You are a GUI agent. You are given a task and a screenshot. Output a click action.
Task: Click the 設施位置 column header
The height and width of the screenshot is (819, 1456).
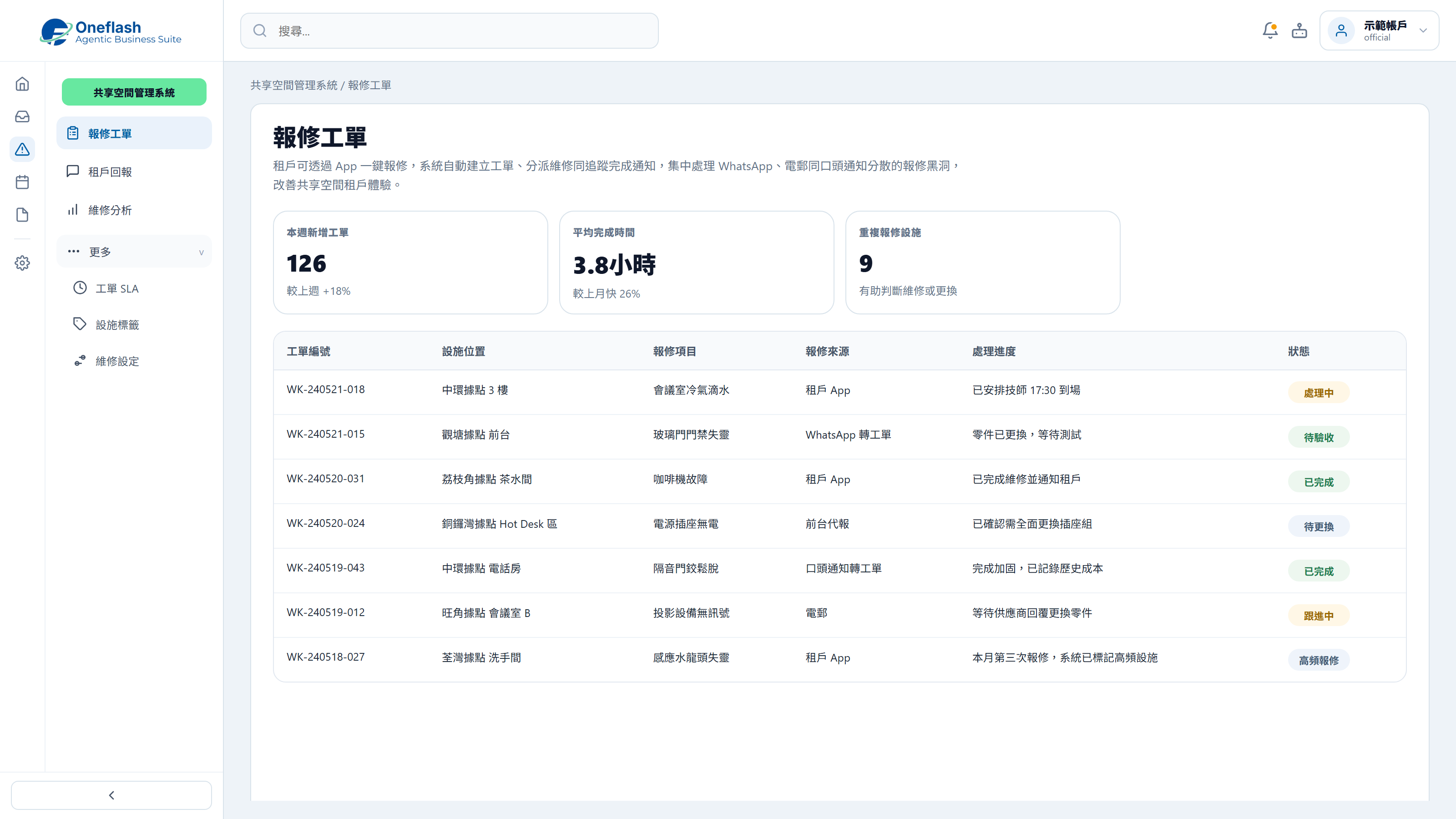[464, 351]
